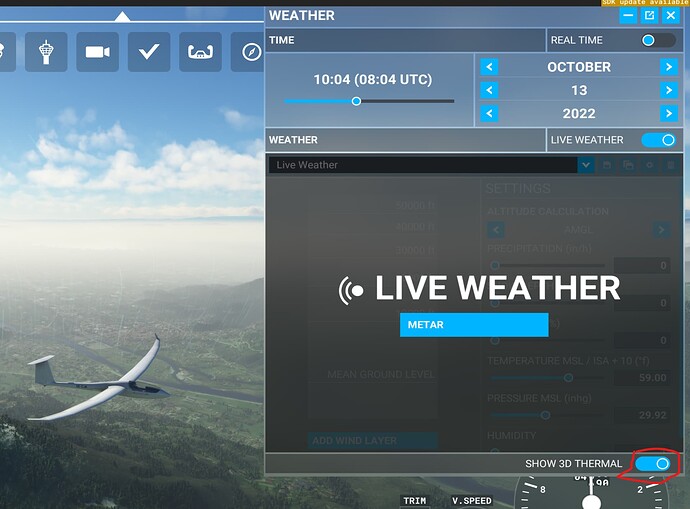Click the copy preset icon
This screenshot has width=690, height=509.
pos(628,165)
